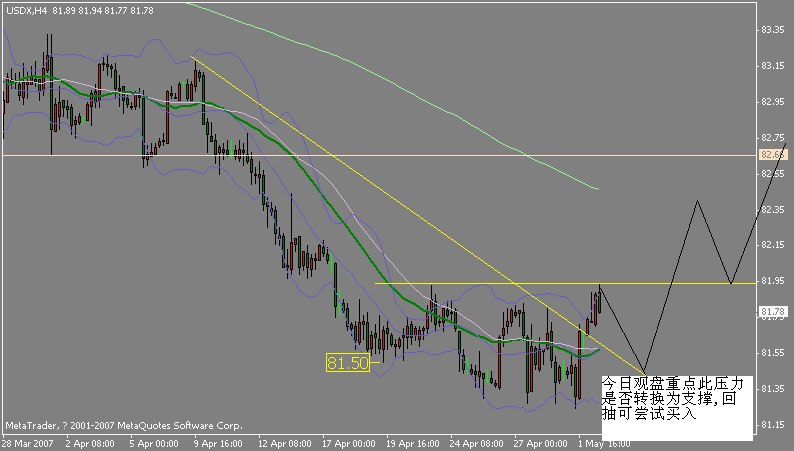Click the 82.65 horizontal line price tag
The height and width of the screenshot is (451, 794).
tap(772, 154)
